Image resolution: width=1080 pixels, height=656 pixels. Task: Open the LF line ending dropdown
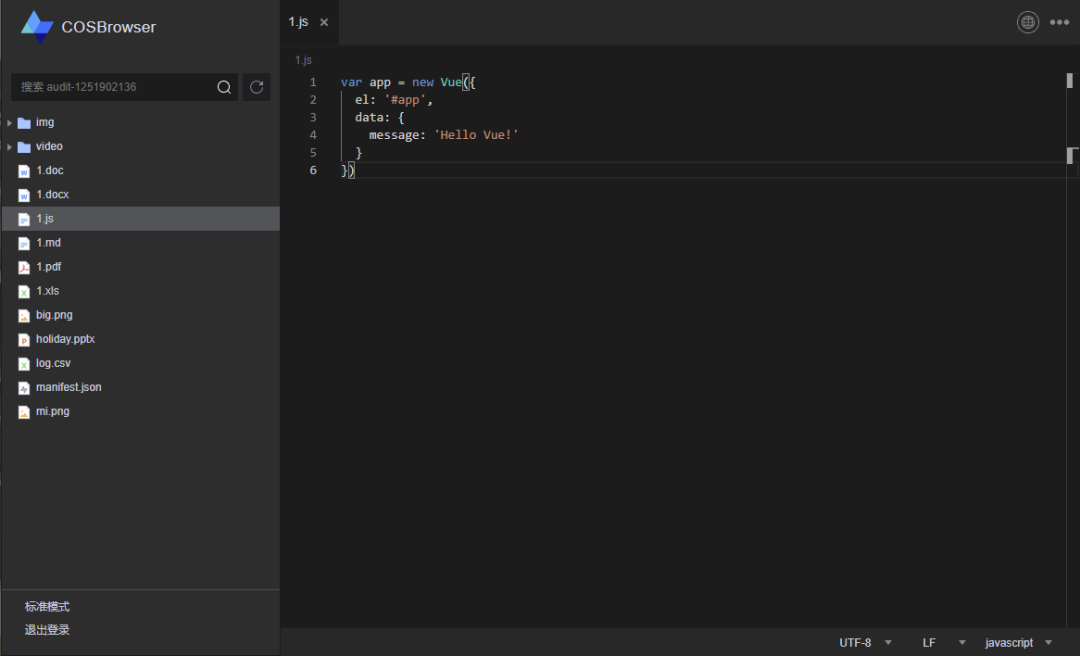(944, 643)
